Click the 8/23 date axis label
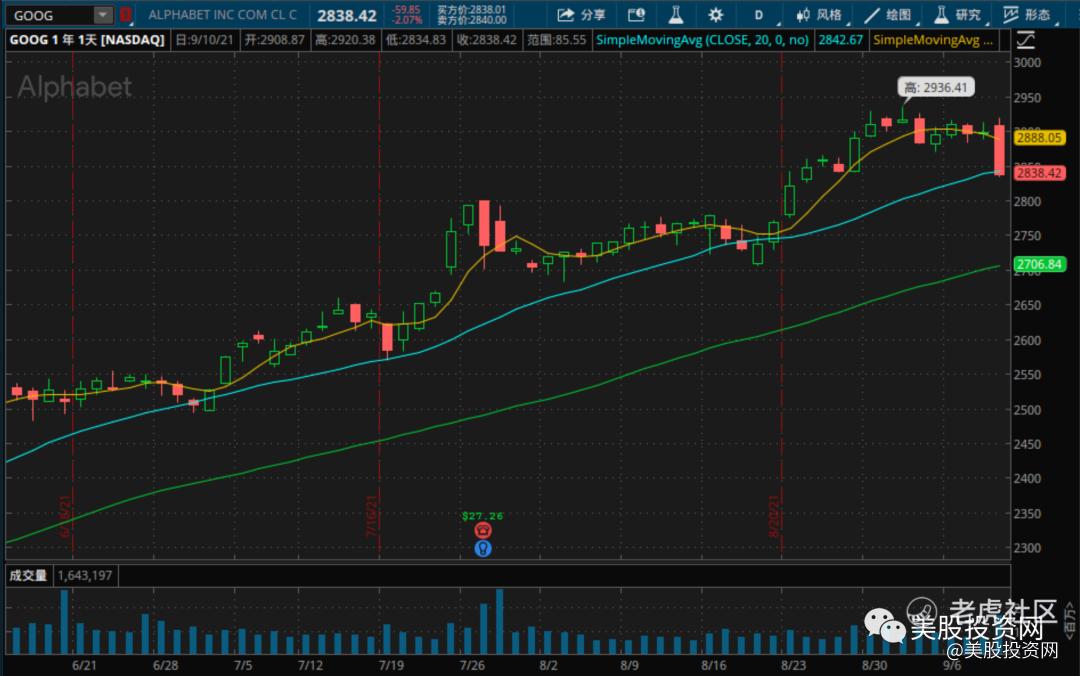The width and height of the screenshot is (1080, 676). point(793,665)
